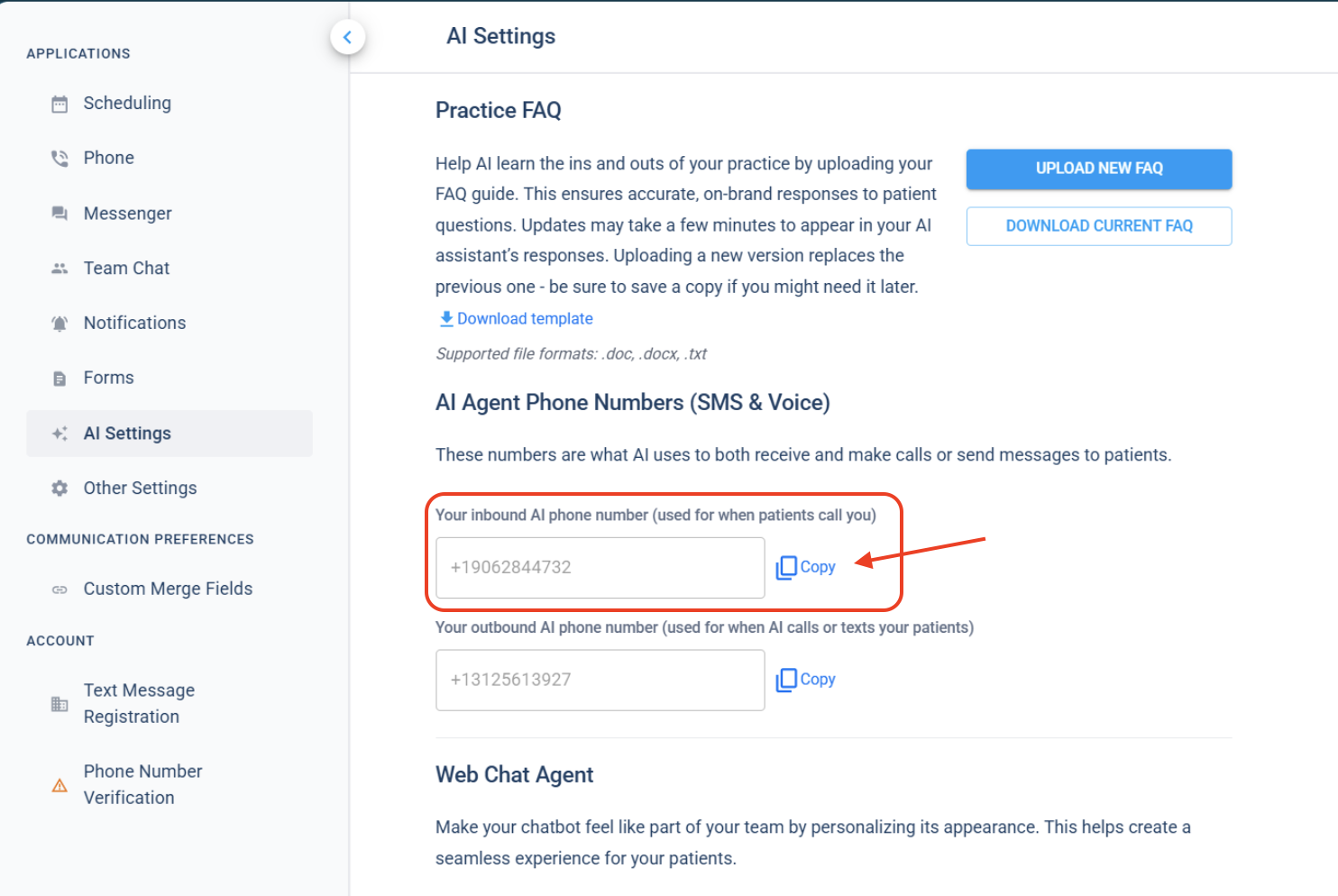1338x896 pixels.
Task: Click the outbound AI phone number field
Action: (x=600, y=681)
